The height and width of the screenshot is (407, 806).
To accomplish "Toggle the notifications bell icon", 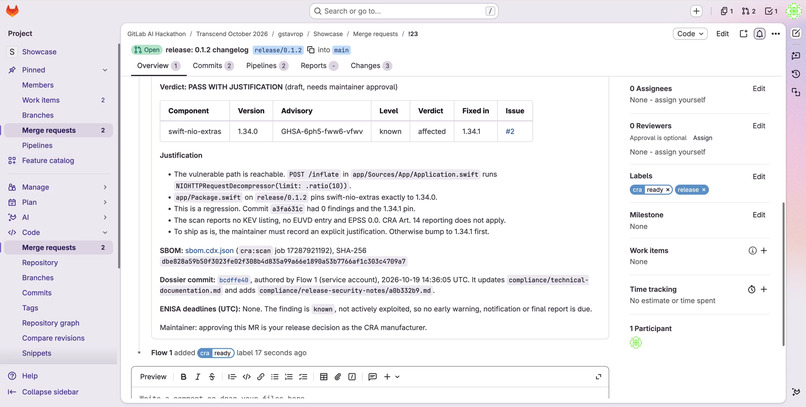I will (759, 34).
